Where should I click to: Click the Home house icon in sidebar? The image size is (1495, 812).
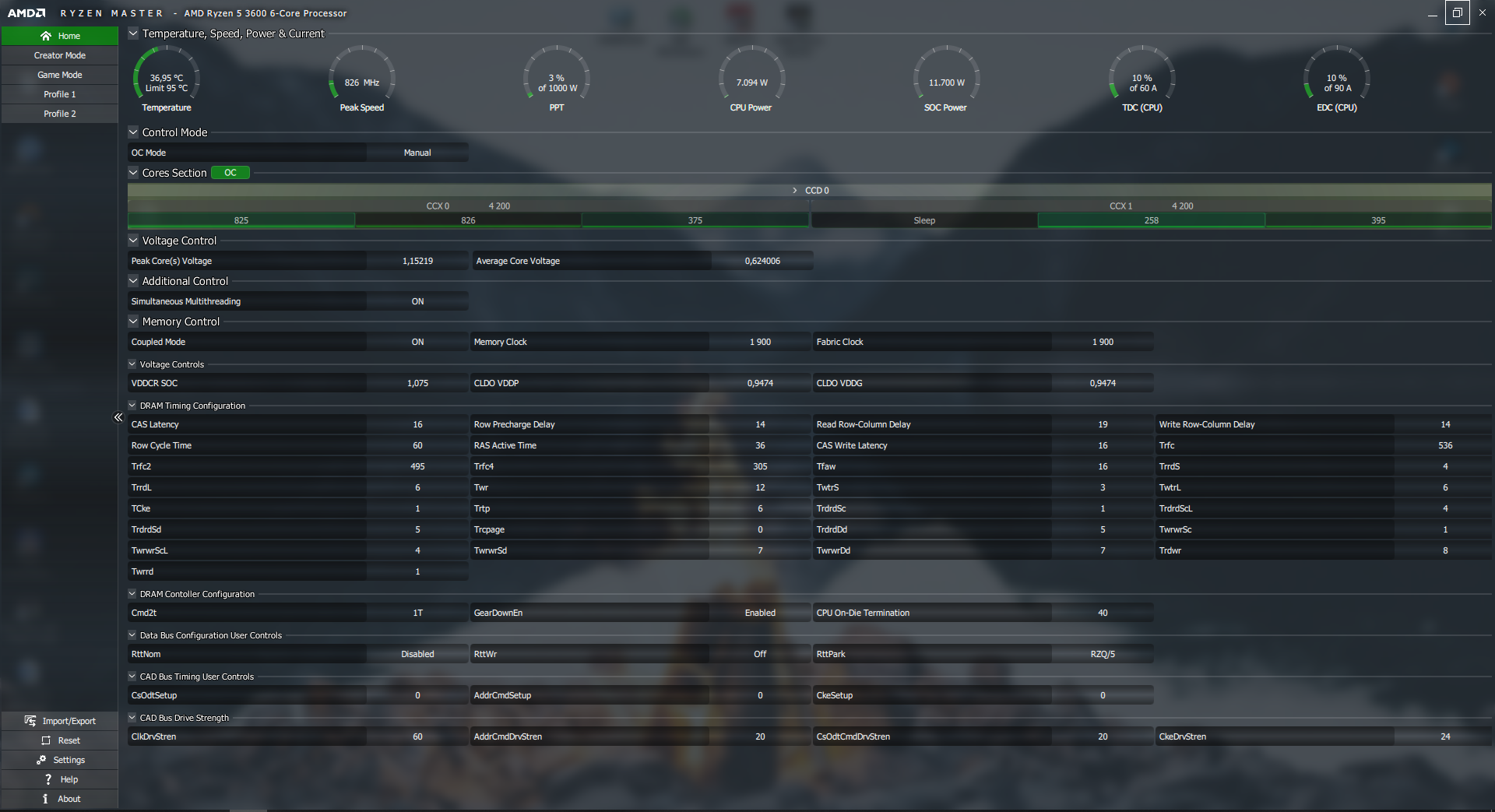pos(46,36)
